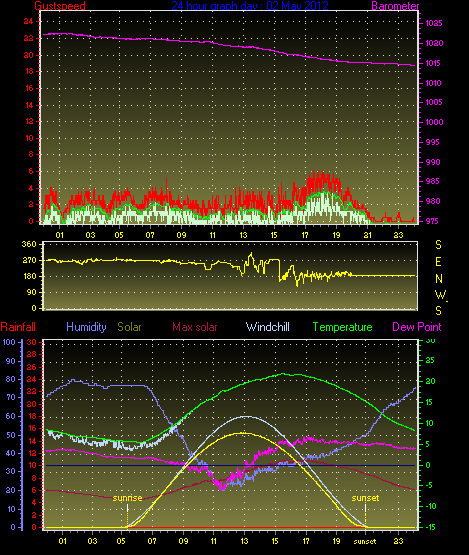
Task: Click hour 07 under the gust speed graph
Action: click(150, 235)
